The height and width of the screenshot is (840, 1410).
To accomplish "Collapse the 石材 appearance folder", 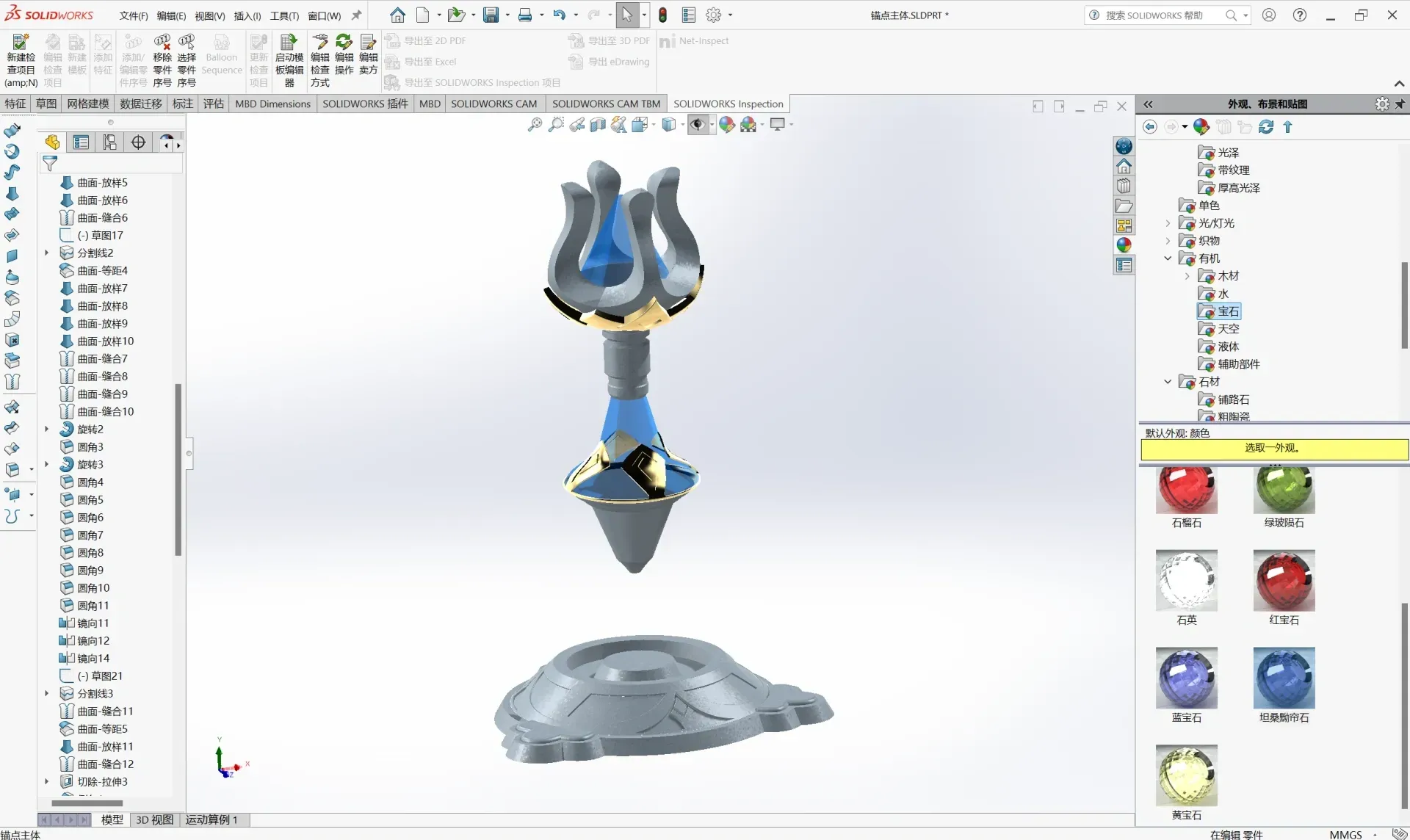I will (1168, 382).
